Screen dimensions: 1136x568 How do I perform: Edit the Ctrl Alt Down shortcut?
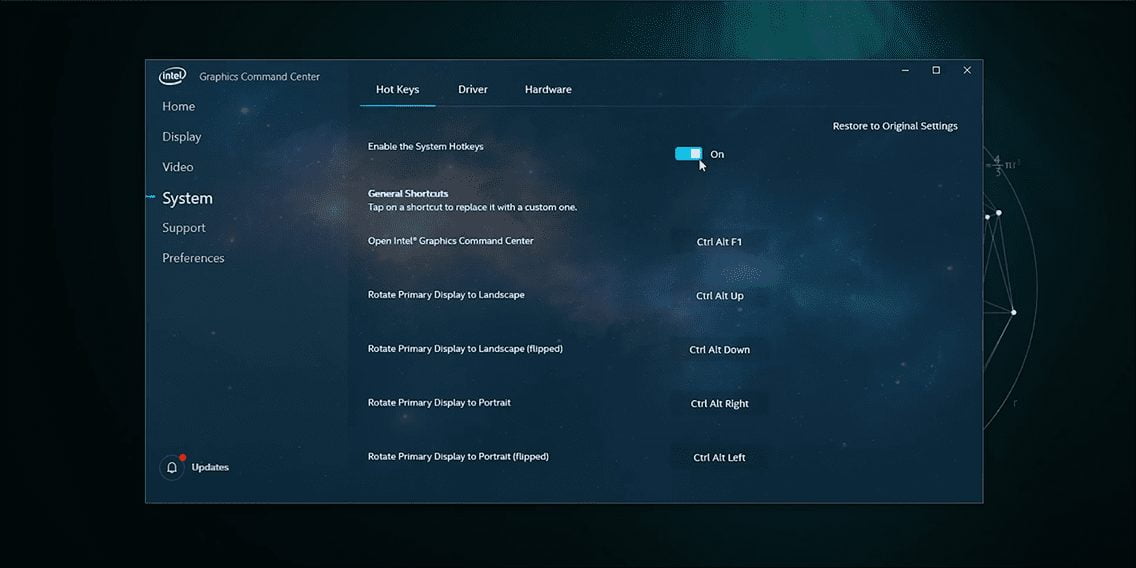coord(719,350)
